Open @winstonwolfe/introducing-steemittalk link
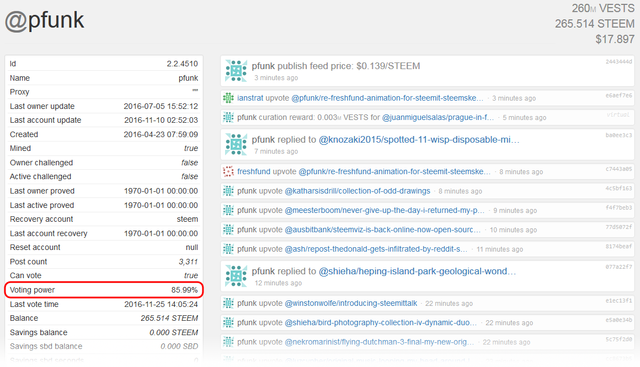 click(351, 303)
